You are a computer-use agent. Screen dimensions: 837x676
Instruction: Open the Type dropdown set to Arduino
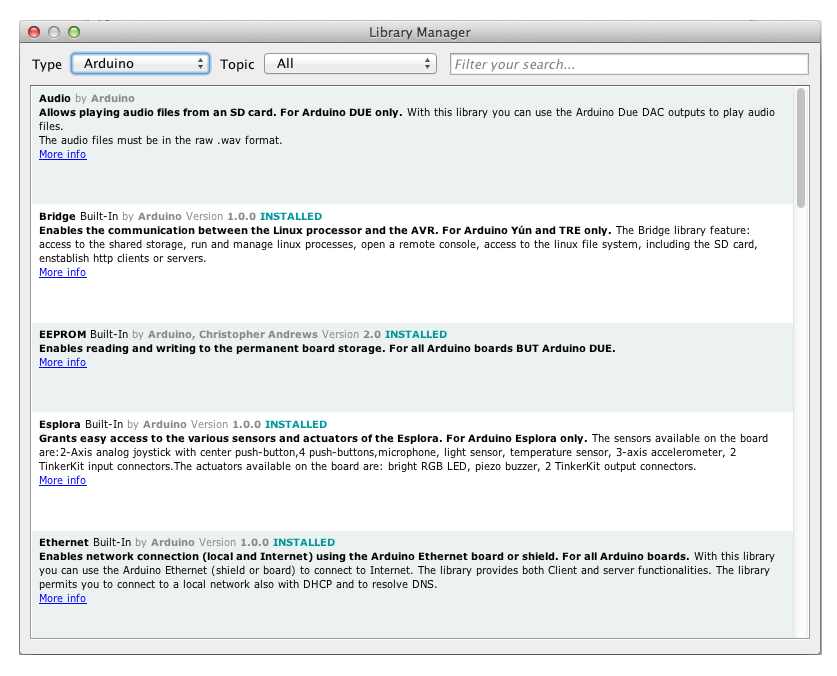click(x=140, y=64)
